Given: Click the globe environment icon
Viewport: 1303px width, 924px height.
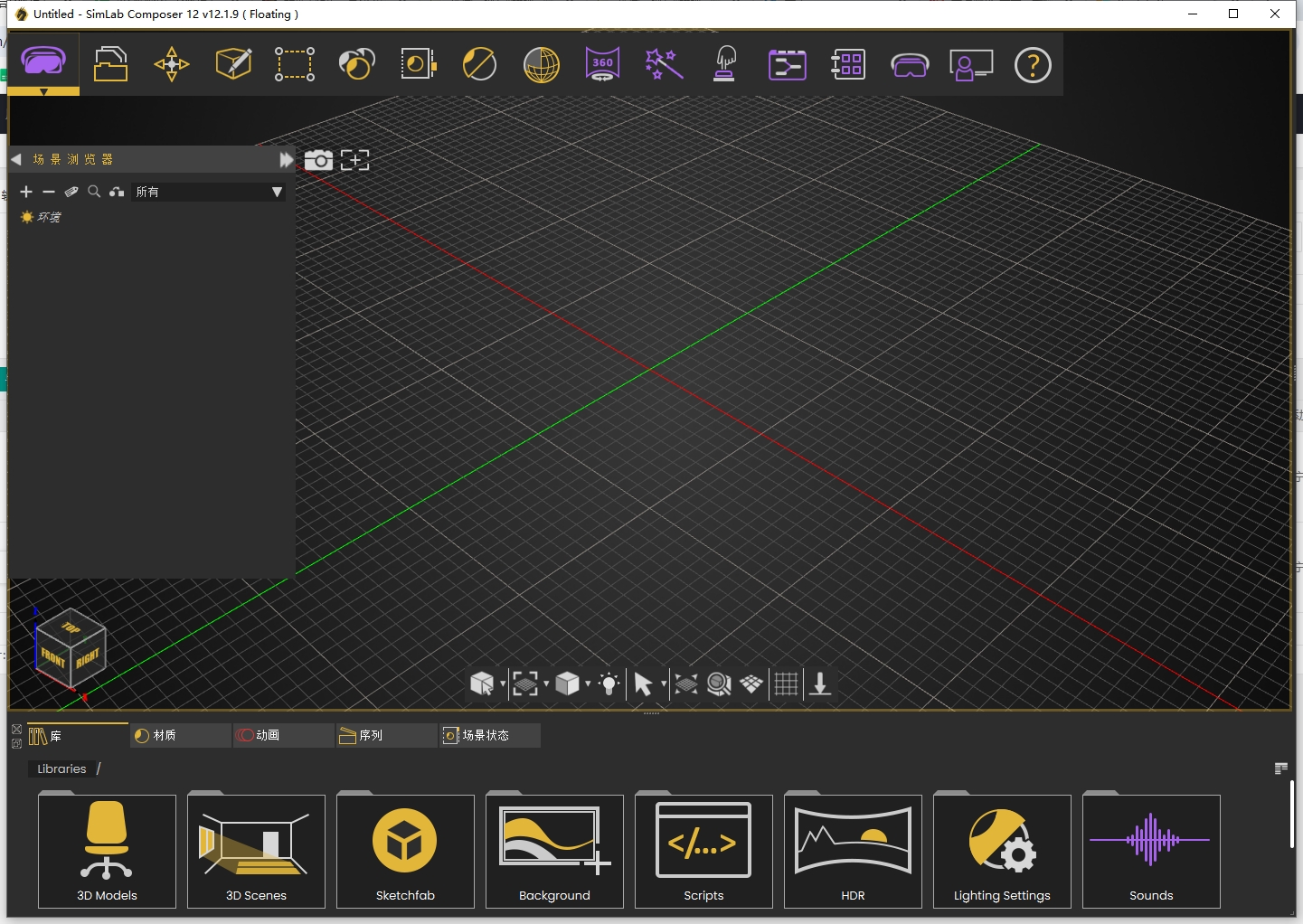Looking at the screenshot, I should [x=541, y=64].
